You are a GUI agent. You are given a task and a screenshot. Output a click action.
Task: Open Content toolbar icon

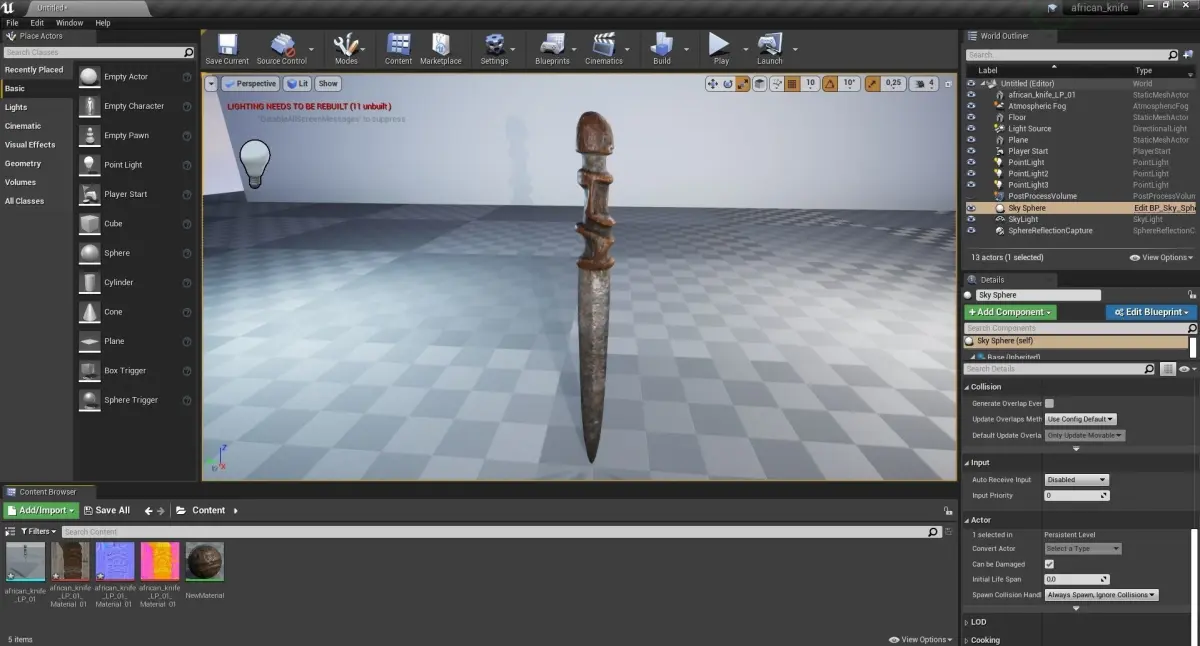[x=398, y=44]
